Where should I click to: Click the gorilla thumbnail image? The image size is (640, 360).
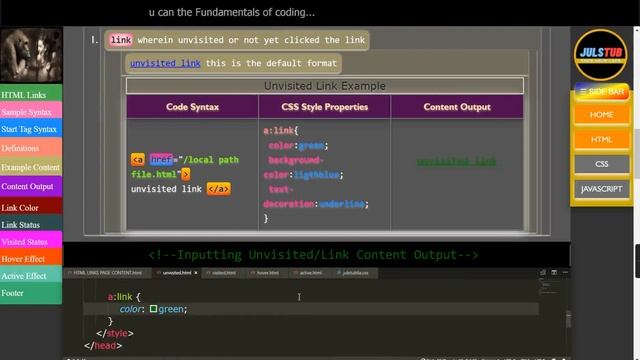(x=31, y=55)
